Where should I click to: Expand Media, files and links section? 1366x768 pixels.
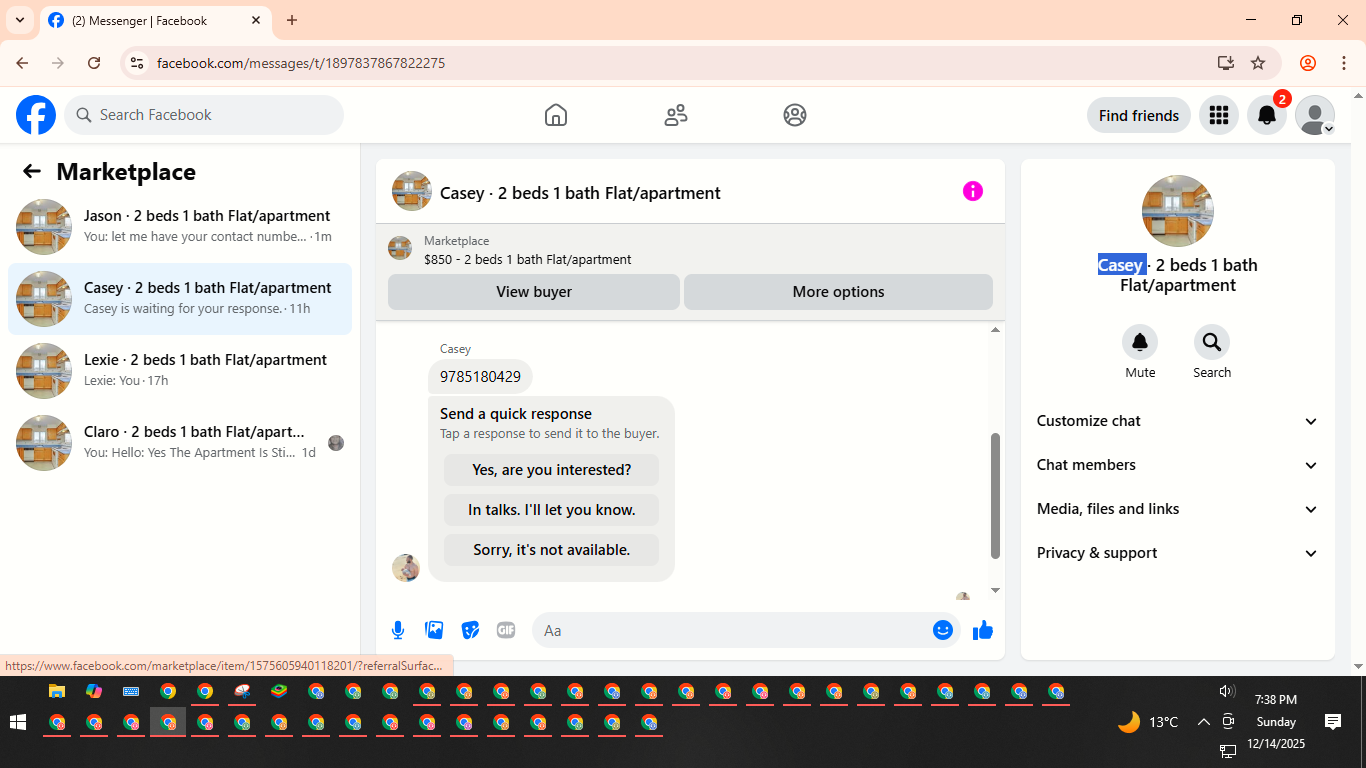click(1178, 509)
